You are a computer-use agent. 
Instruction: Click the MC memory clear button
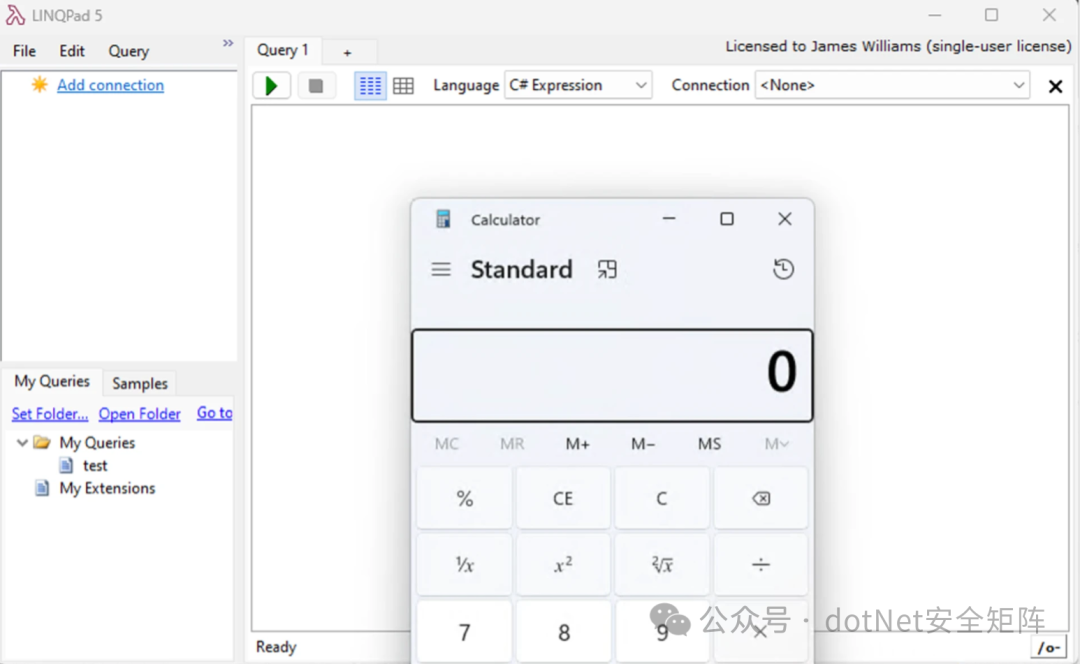coord(446,444)
